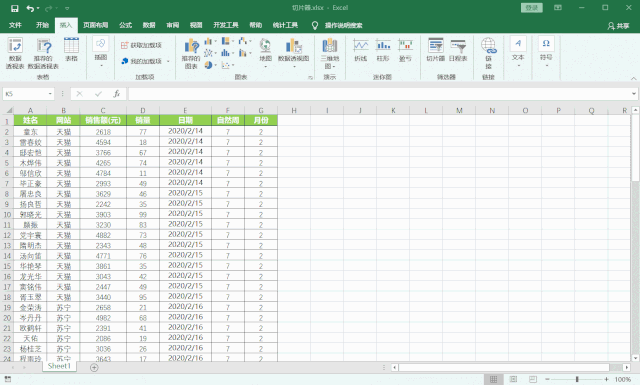Click the vertical scrollbar down arrow
640x385 pixels.
click(x=635, y=358)
